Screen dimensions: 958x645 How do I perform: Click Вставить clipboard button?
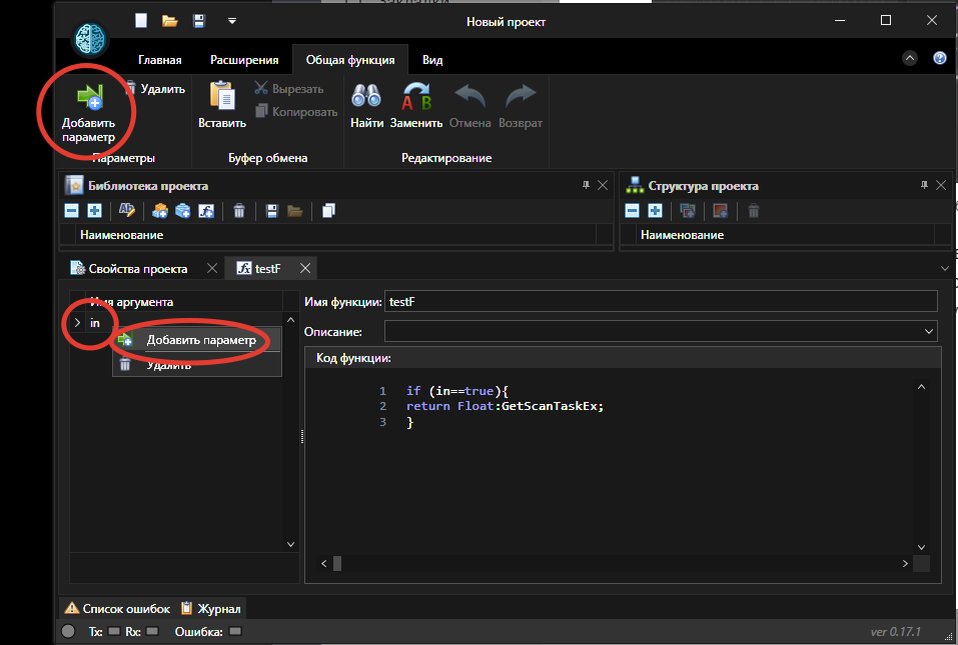coord(222,105)
